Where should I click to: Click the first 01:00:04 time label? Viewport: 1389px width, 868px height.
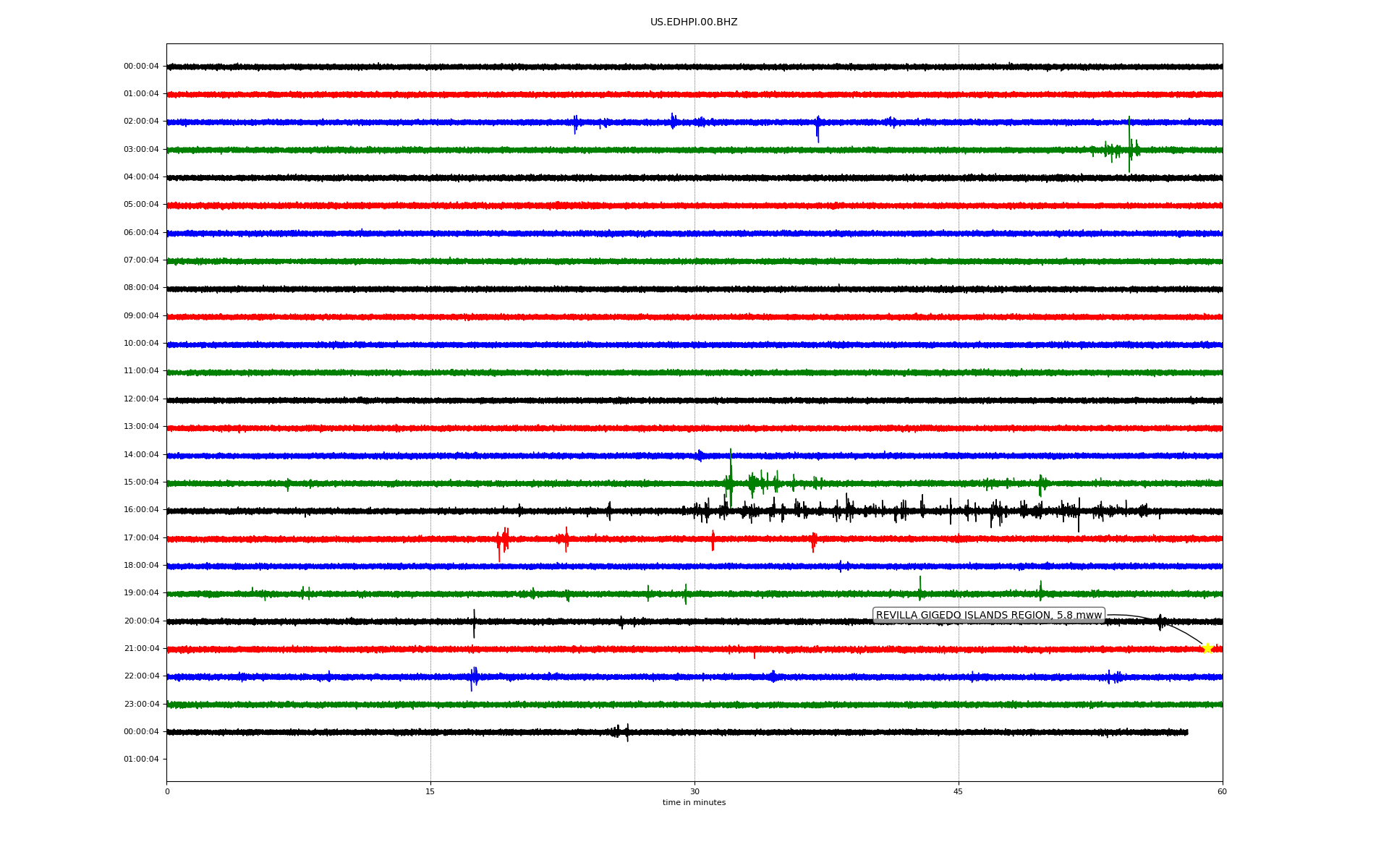pos(141,94)
